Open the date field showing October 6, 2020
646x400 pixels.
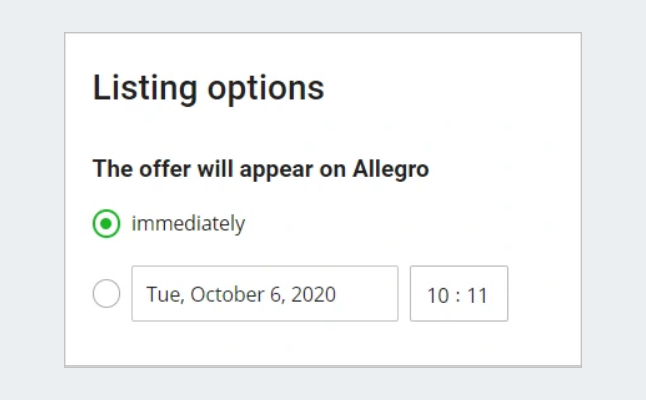tap(264, 294)
